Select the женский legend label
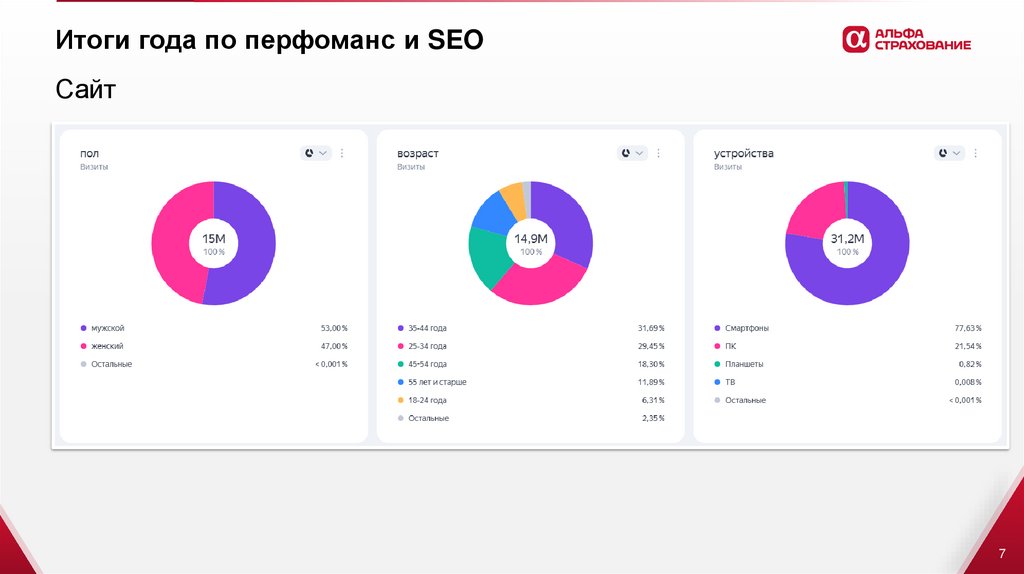 (107, 346)
